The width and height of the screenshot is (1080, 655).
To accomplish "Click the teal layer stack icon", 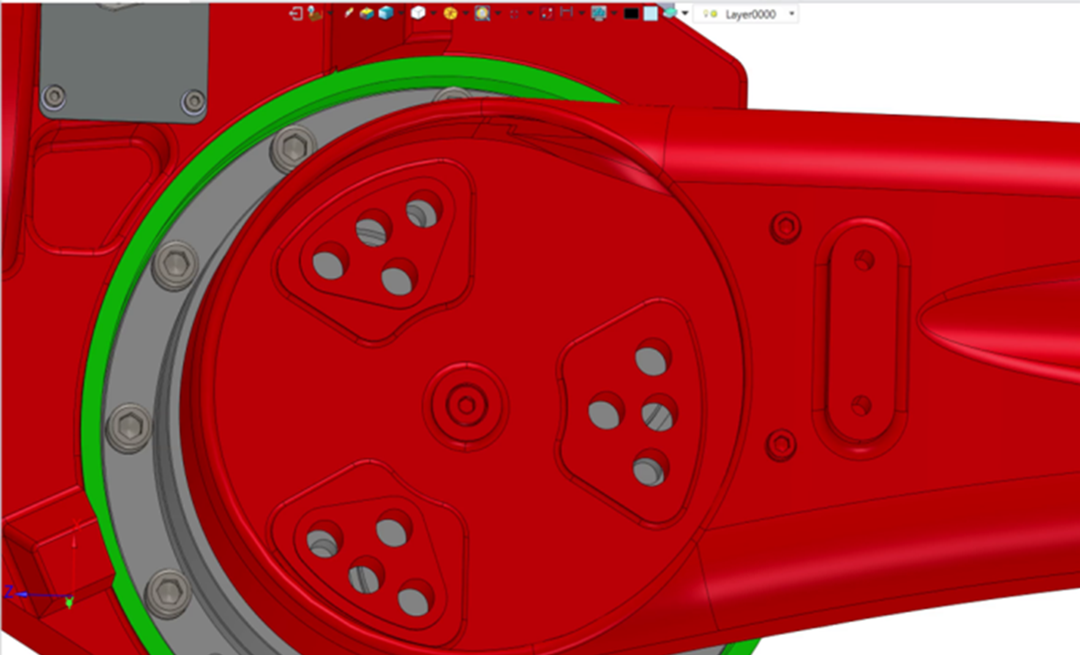I will (669, 13).
